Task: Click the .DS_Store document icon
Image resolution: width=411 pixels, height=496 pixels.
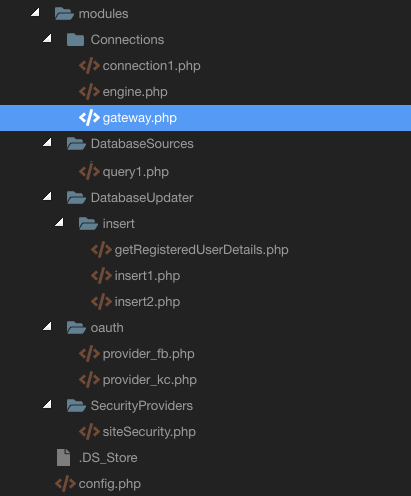Action: pos(63,457)
